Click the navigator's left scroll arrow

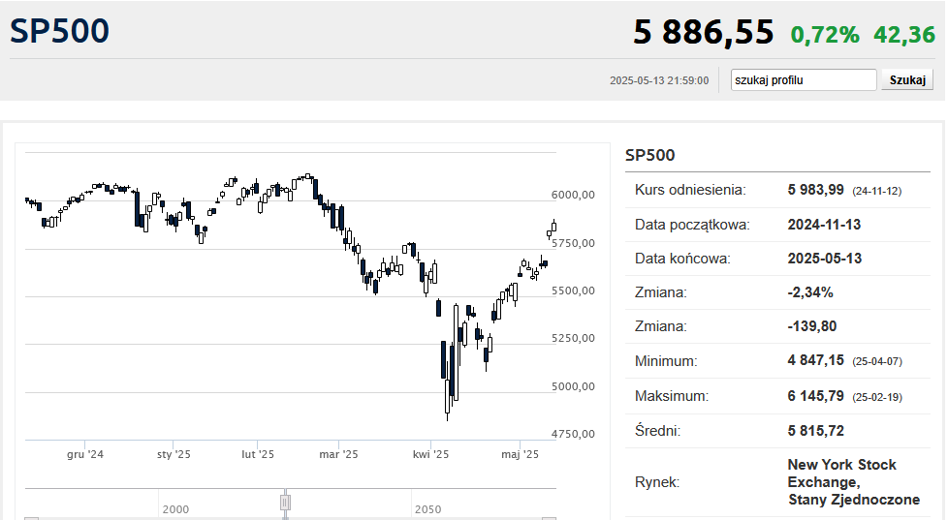31,518
